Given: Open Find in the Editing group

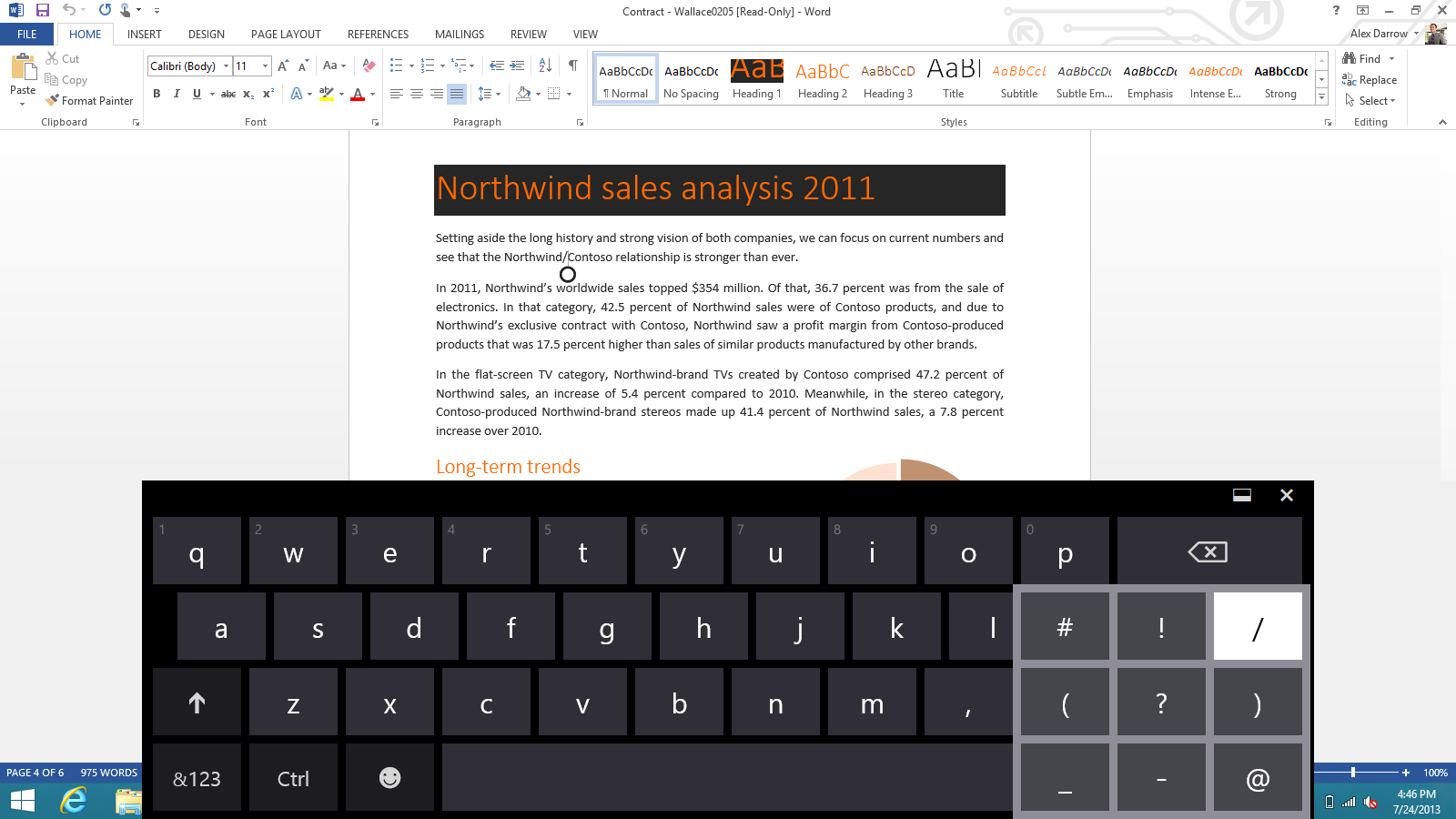Looking at the screenshot, I should point(1362,58).
